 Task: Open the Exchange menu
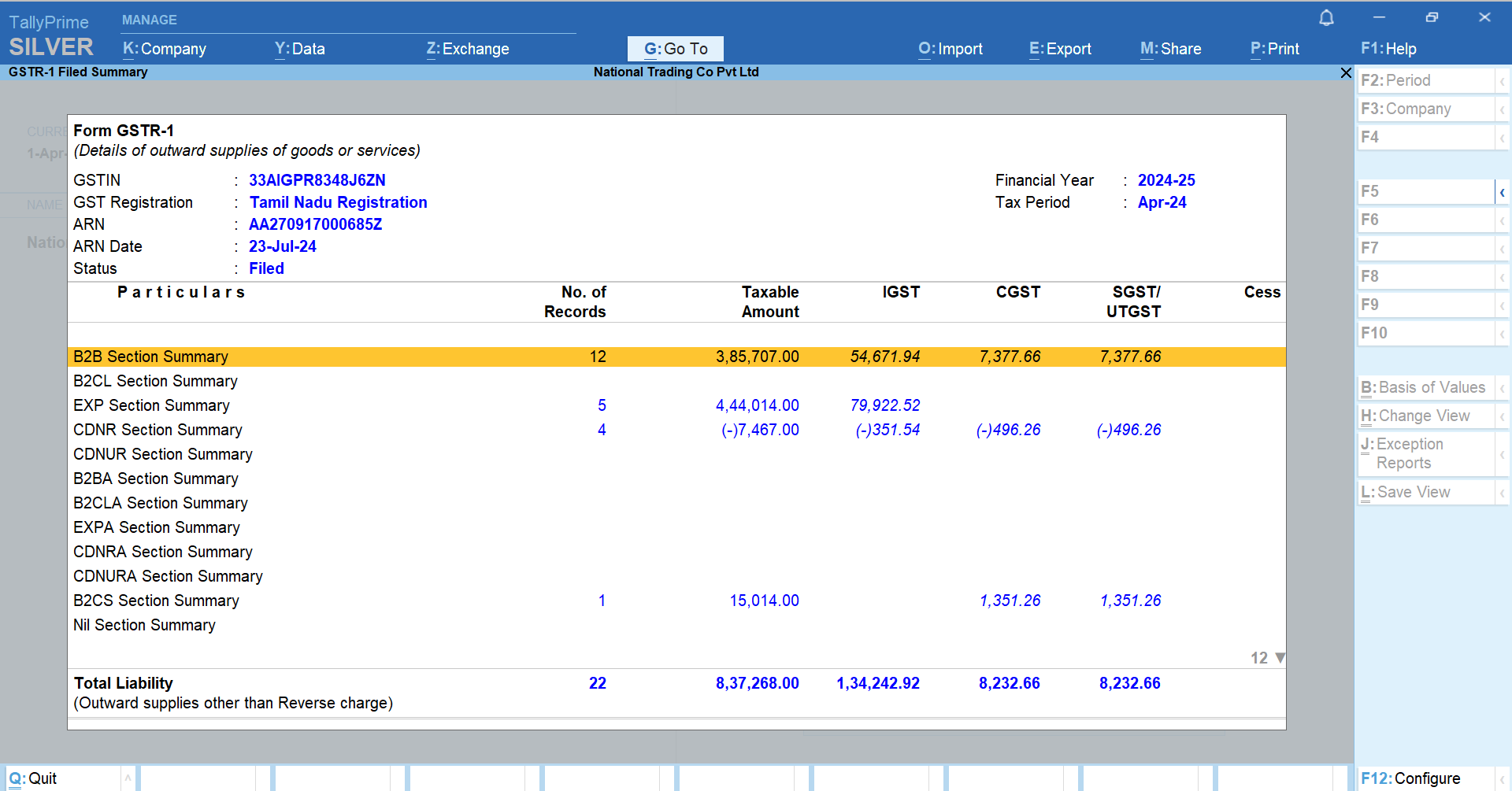[468, 49]
